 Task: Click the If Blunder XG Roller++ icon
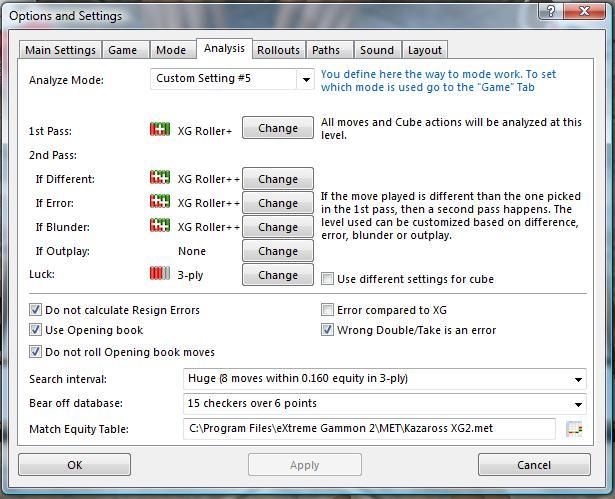pyautogui.click(x=160, y=227)
